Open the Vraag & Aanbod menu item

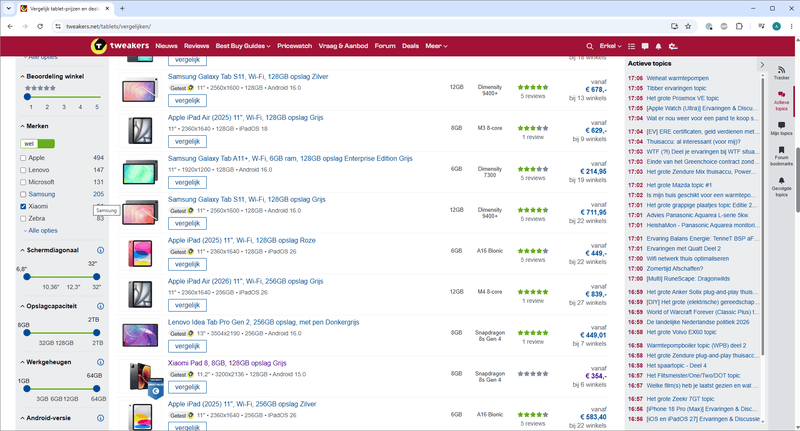pos(343,46)
